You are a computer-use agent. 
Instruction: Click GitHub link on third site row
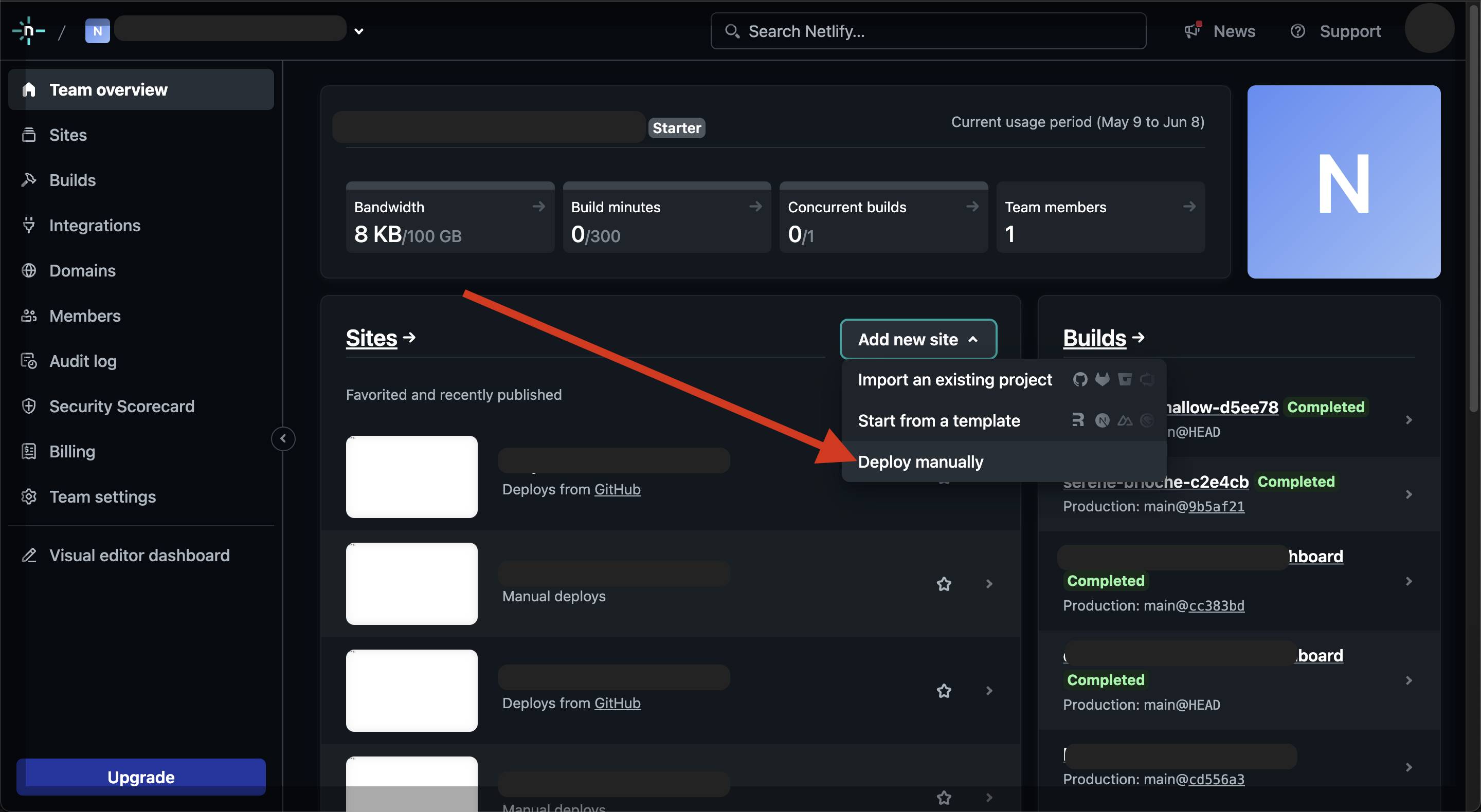[617, 703]
